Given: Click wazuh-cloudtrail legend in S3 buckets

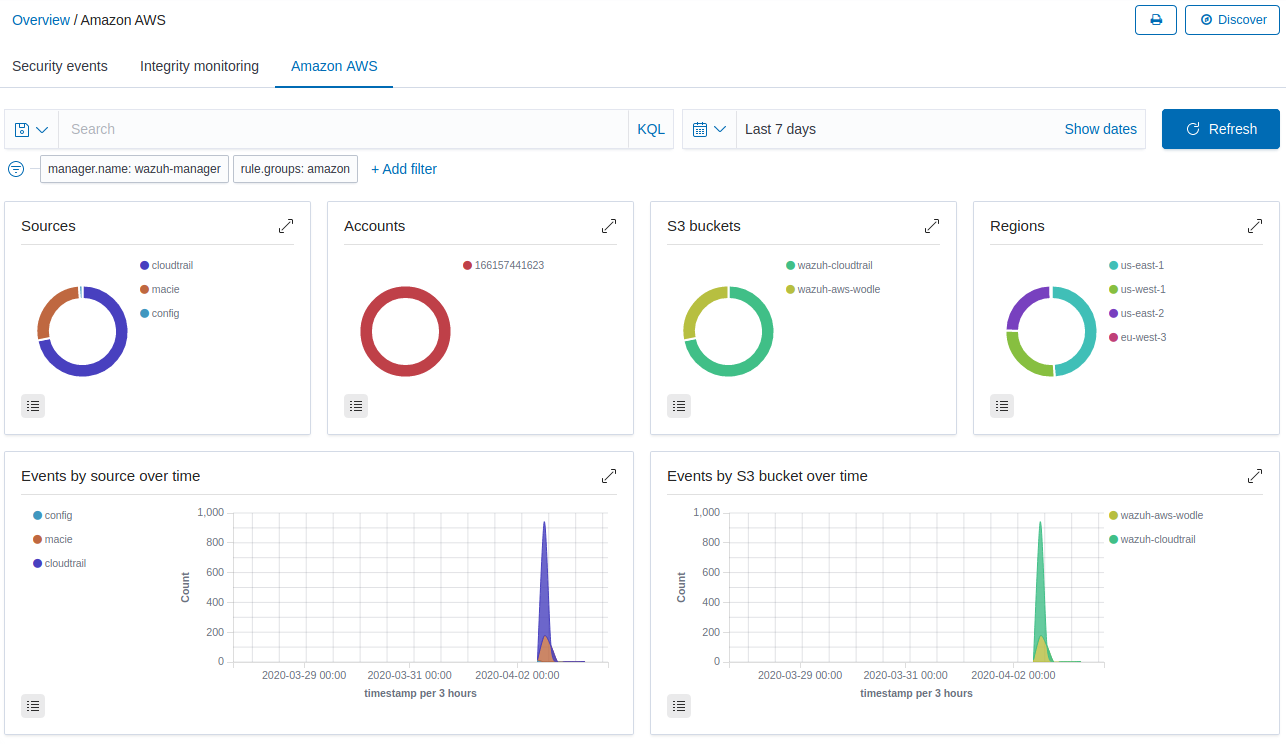Looking at the screenshot, I should click(829, 265).
